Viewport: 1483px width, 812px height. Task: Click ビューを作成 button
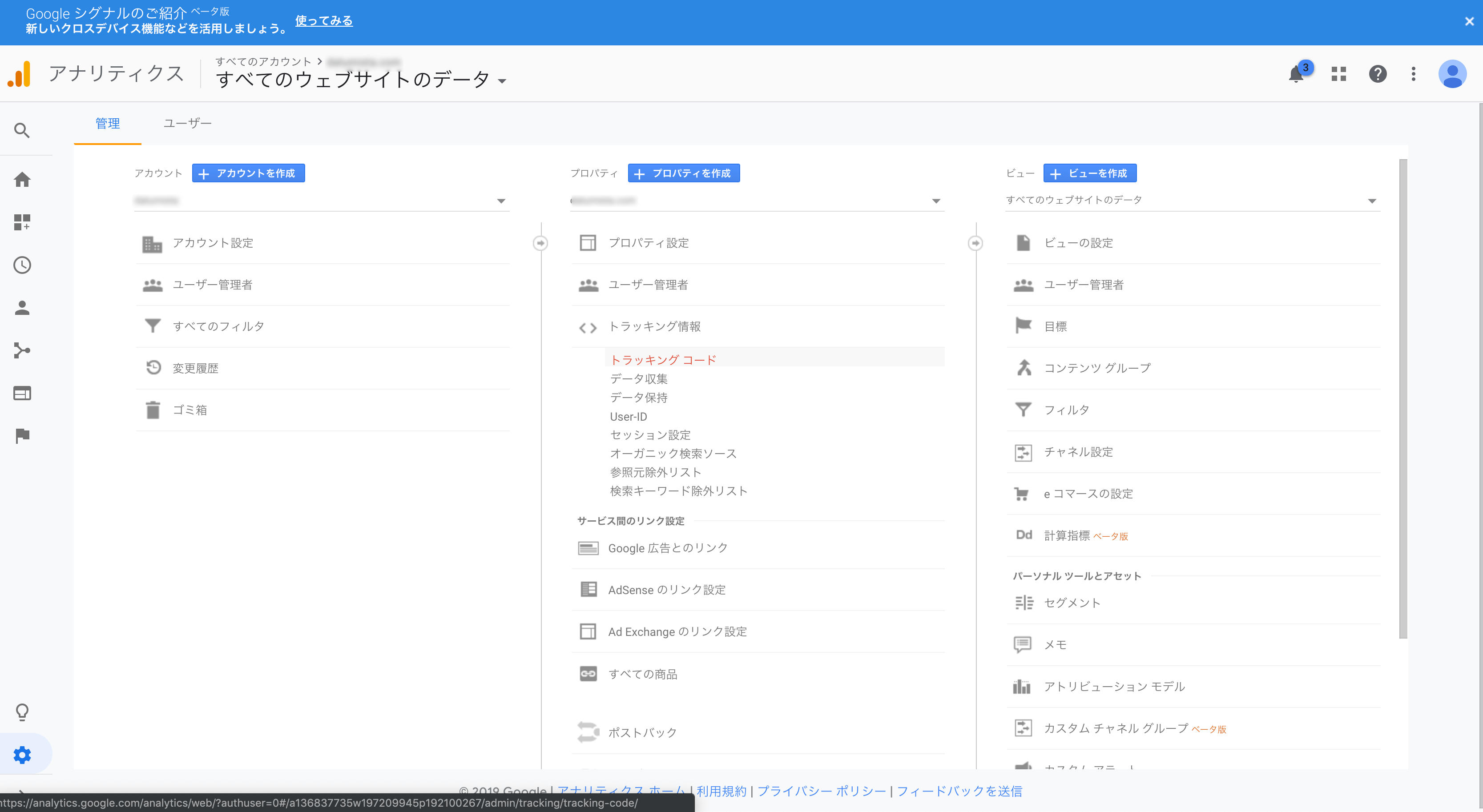[1090, 173]
